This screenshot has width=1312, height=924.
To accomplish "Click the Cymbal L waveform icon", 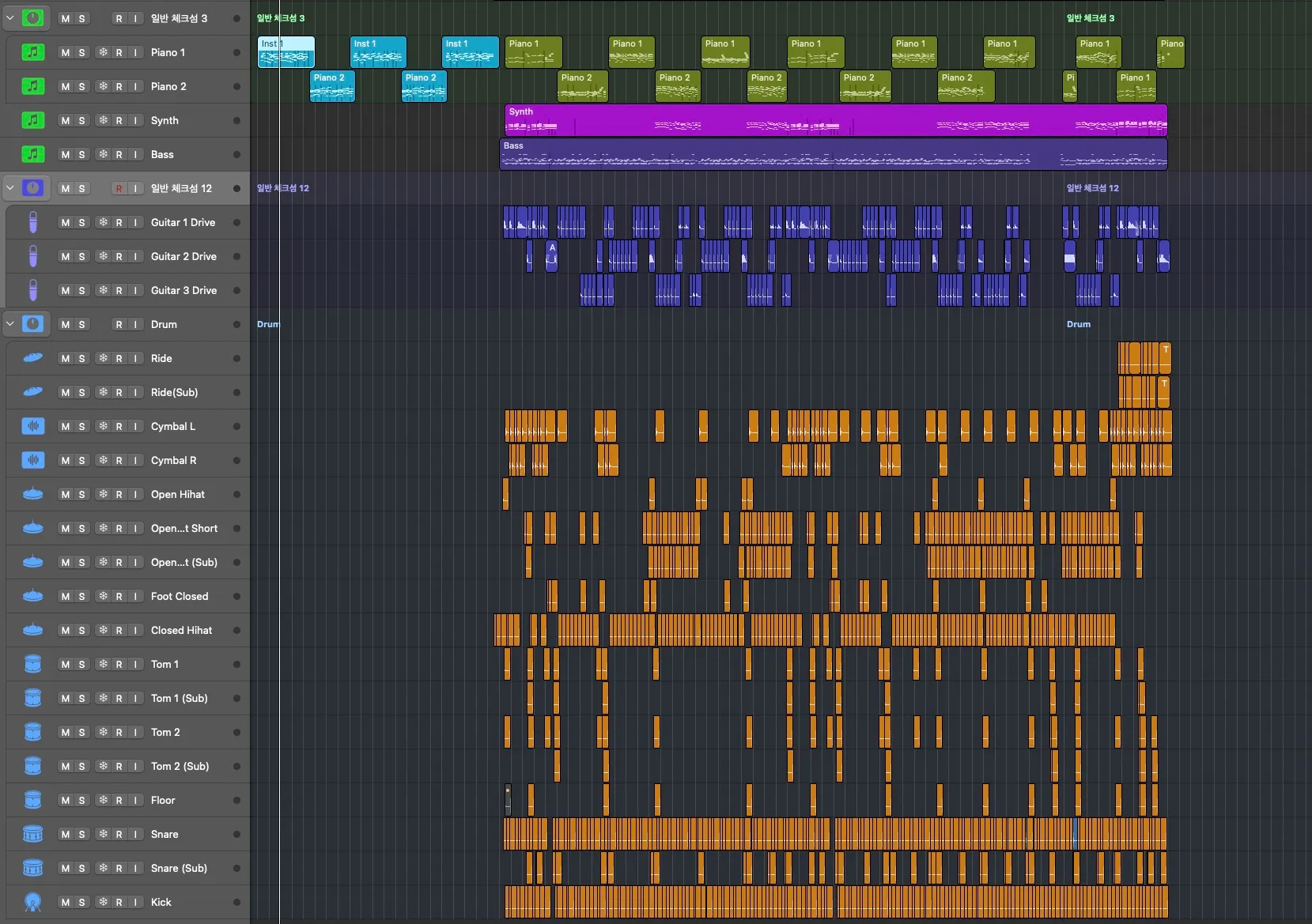I will (32, 426).
